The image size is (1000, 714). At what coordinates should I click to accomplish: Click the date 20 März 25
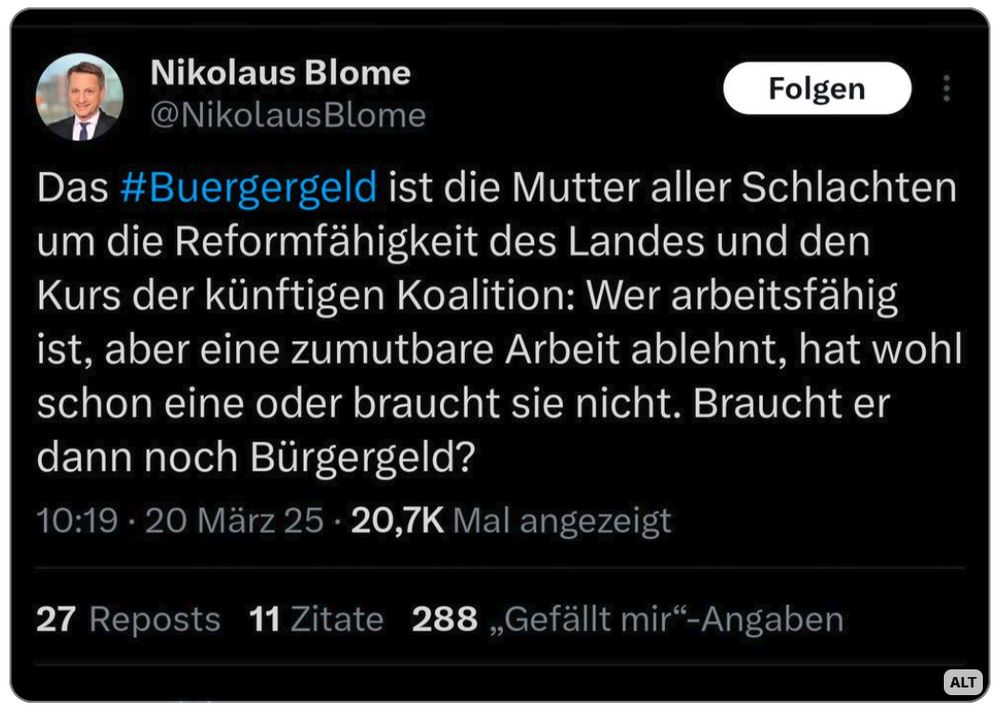coord(230,520)
